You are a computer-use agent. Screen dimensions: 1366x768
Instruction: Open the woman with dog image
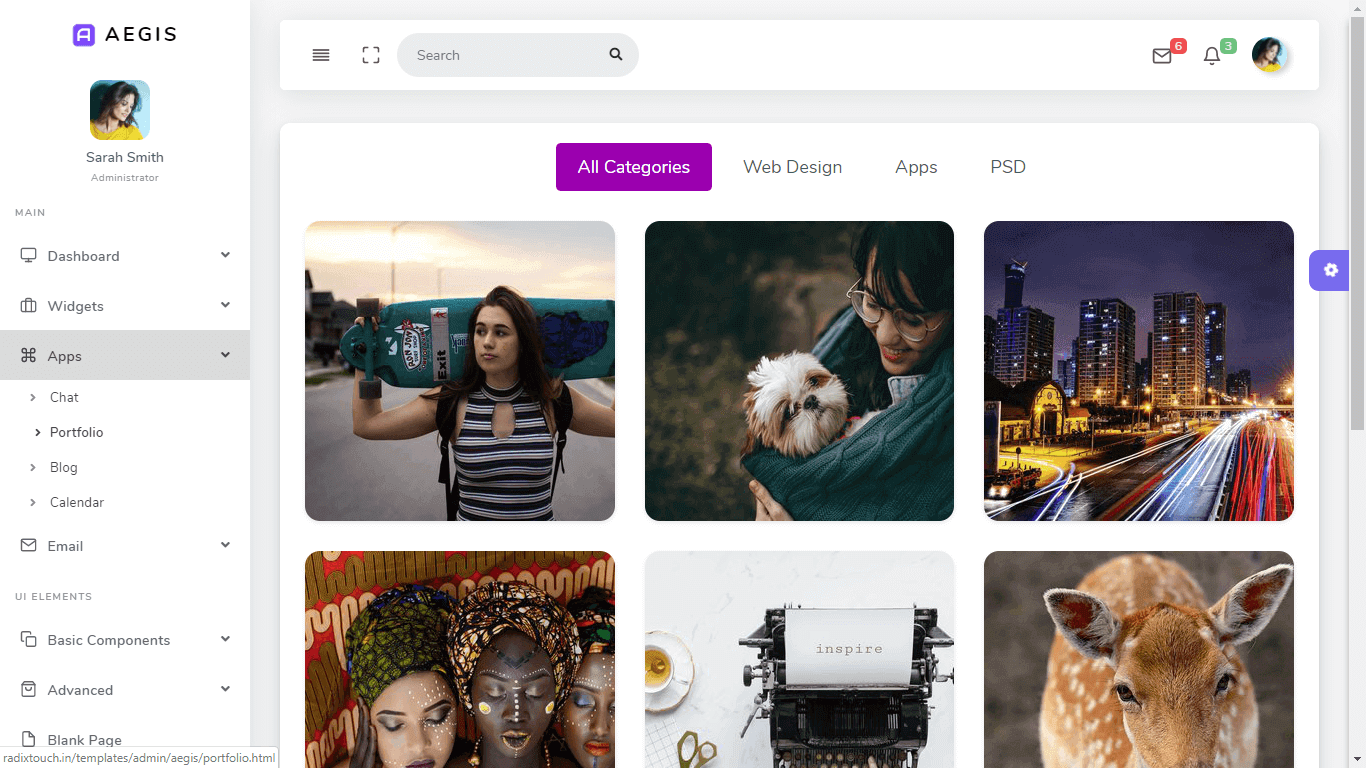click(799, 371)
